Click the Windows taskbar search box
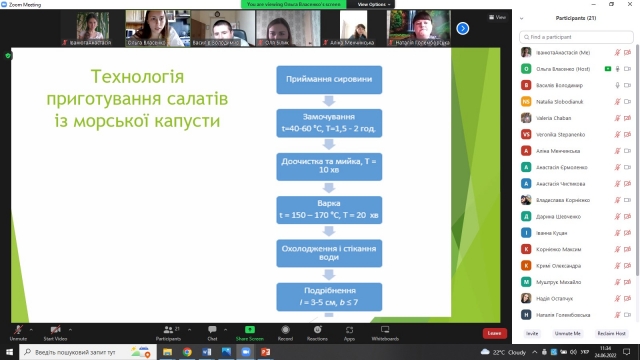Screen dimensions: 640x360 (88, 352)
